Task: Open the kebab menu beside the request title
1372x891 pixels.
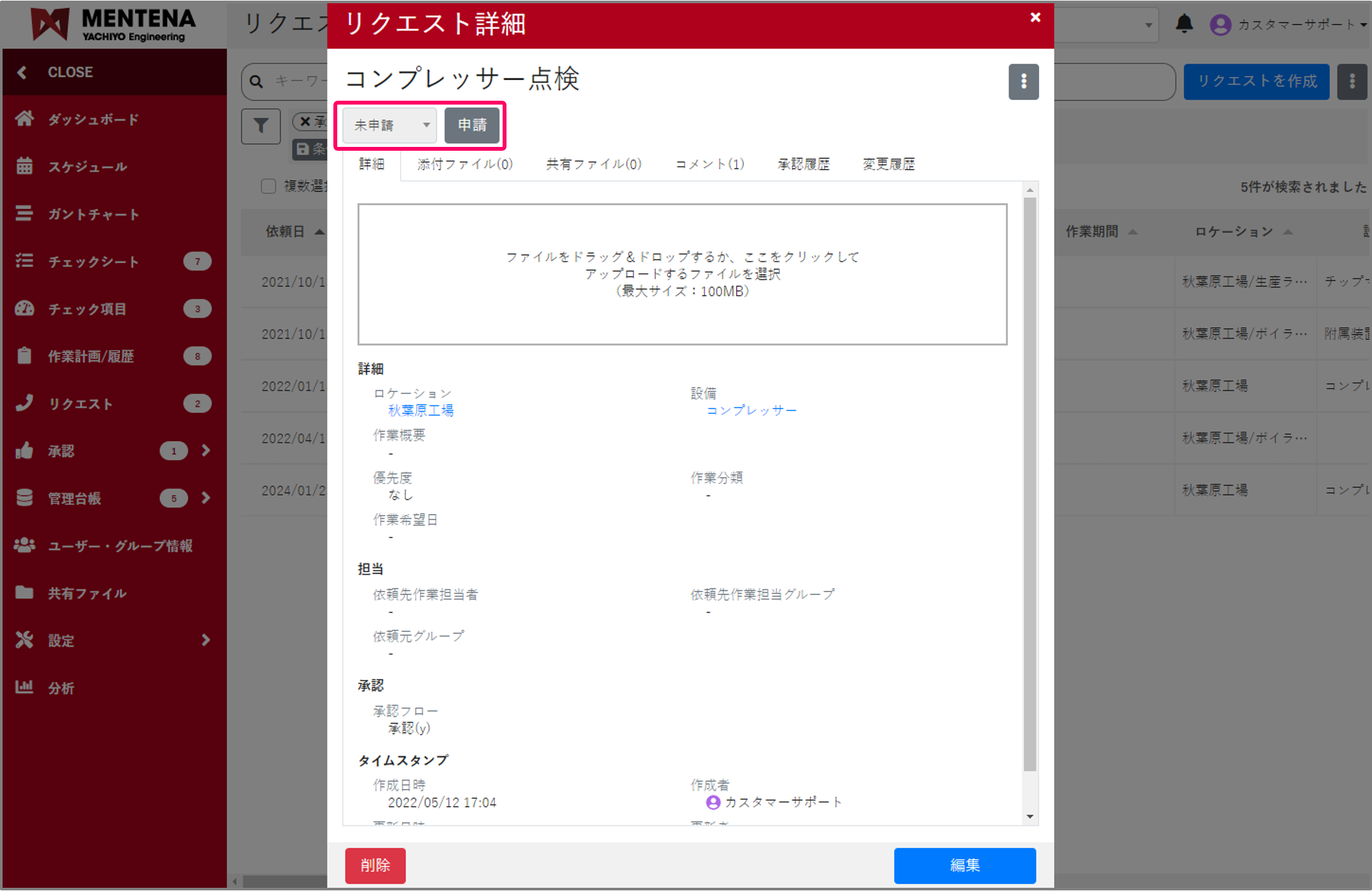Action: pos(1023,81)
